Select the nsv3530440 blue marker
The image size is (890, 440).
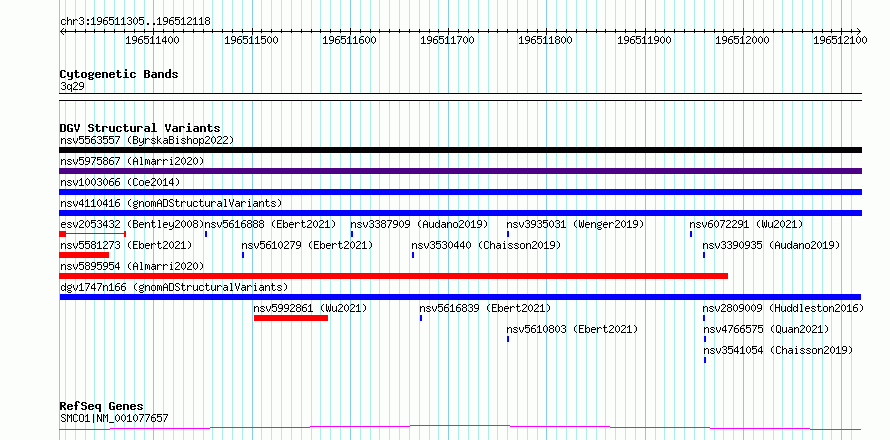(x=413, y=255)
